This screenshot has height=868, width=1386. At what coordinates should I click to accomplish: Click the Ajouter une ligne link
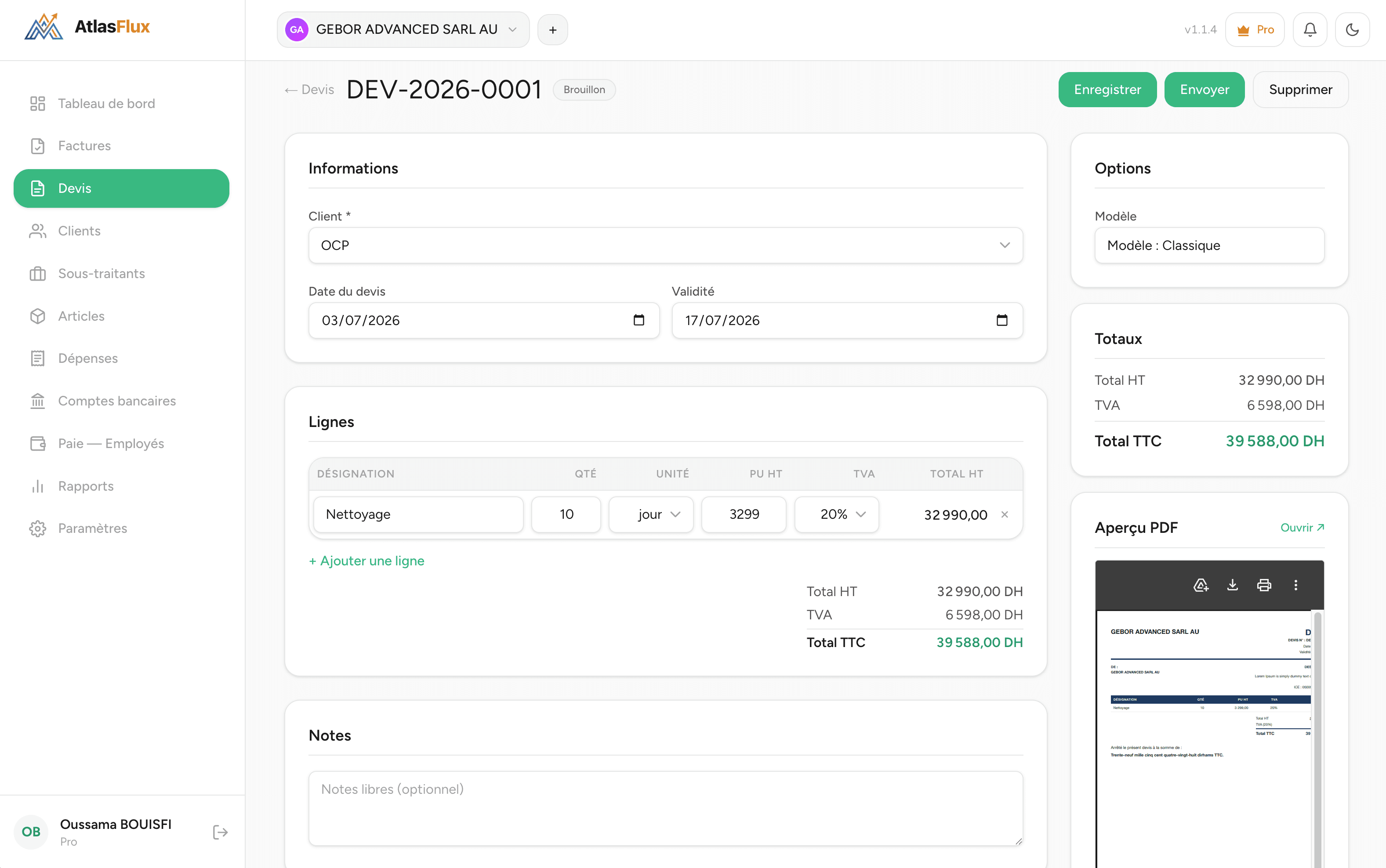tap(366, 561)
